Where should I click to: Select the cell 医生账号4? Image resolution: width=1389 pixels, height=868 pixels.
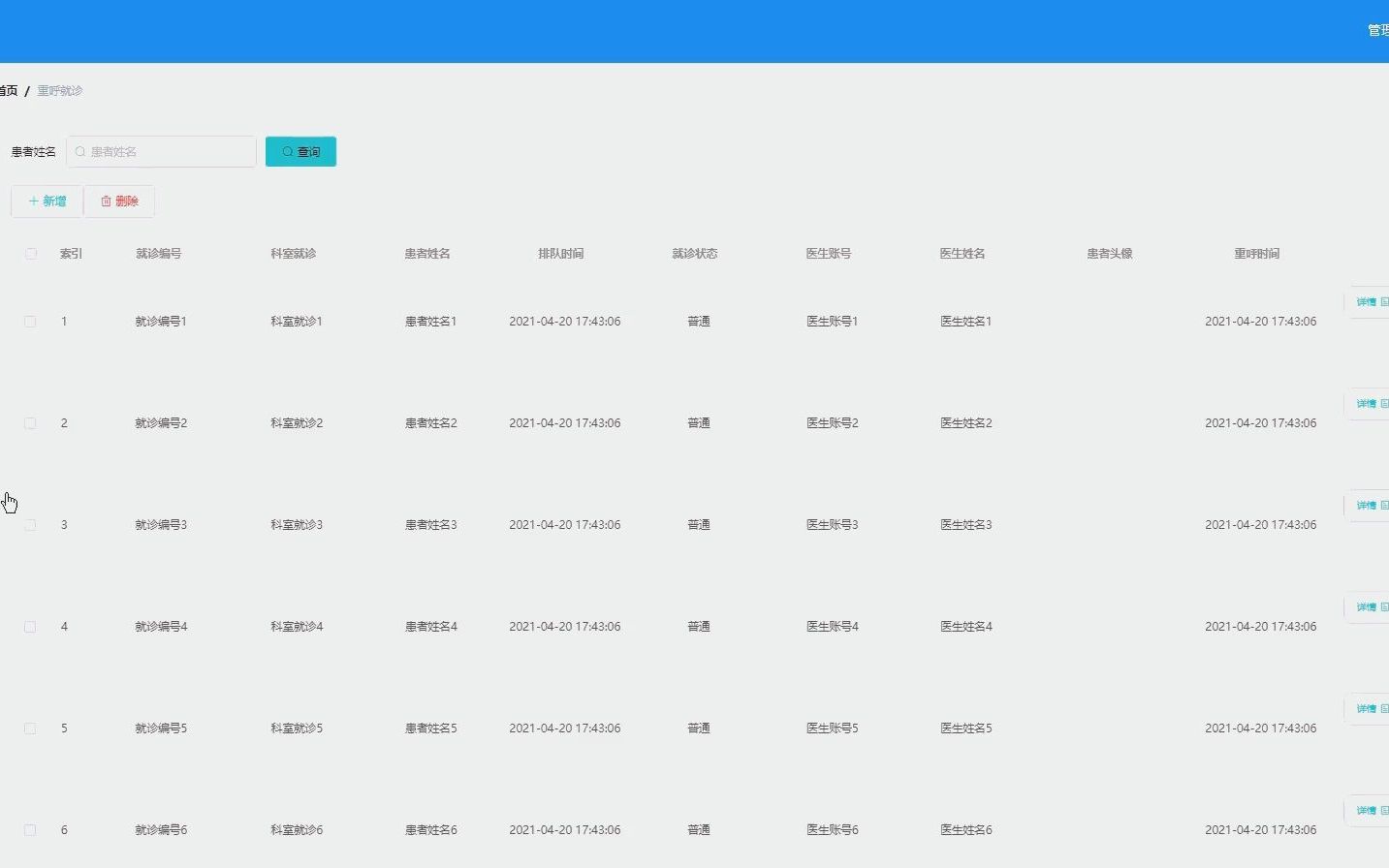pyautogui.click(x=832, y=627)
